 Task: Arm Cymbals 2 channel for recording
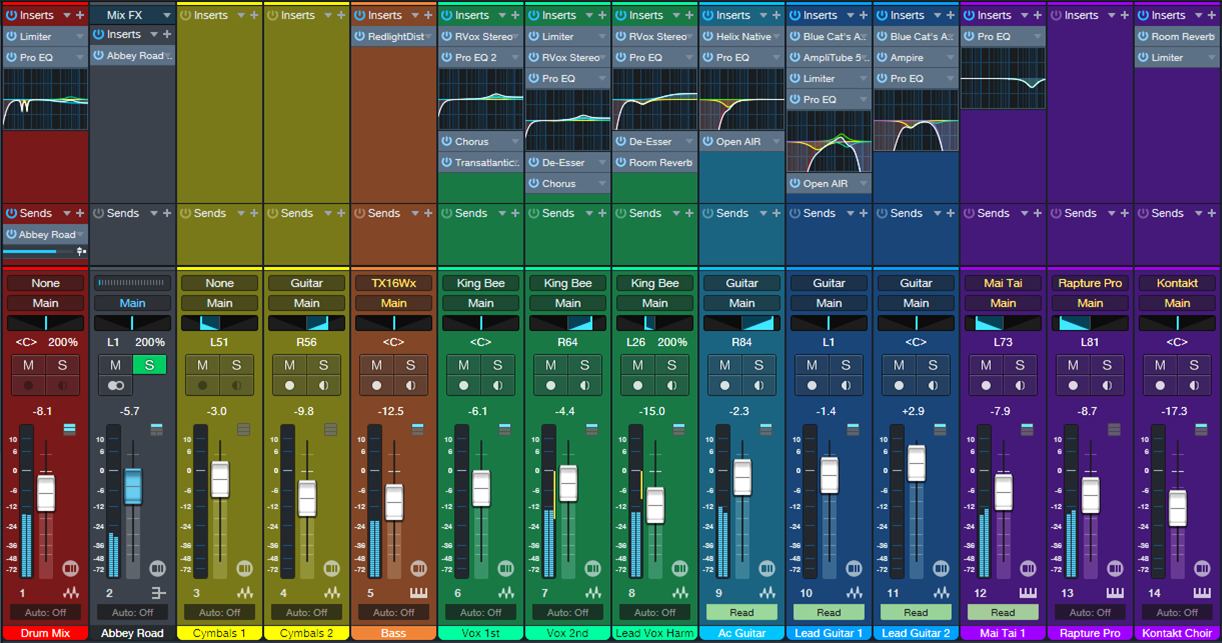click(290, 385)
